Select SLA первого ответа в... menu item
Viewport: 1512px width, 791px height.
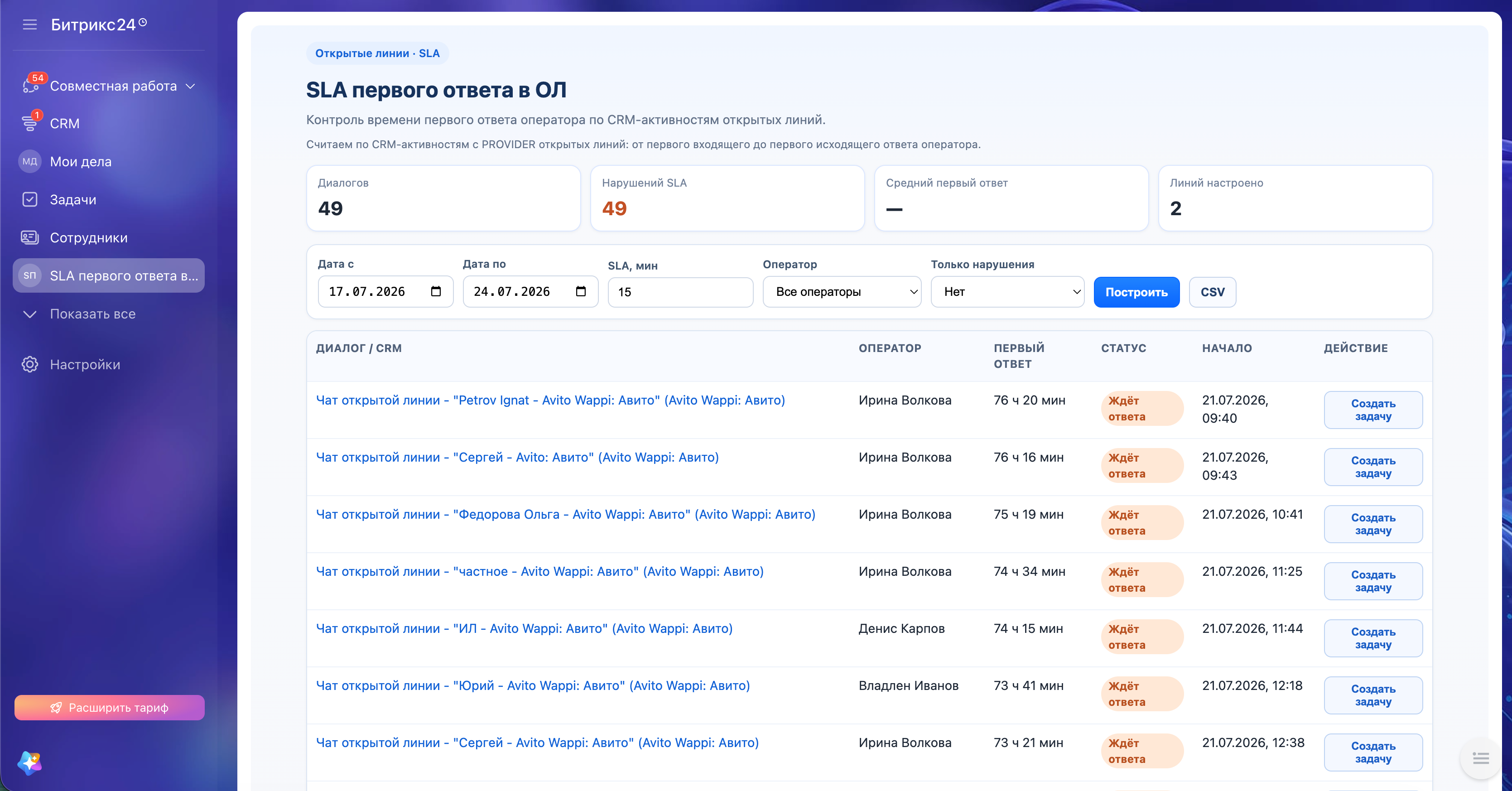click(x=109, y=275)
